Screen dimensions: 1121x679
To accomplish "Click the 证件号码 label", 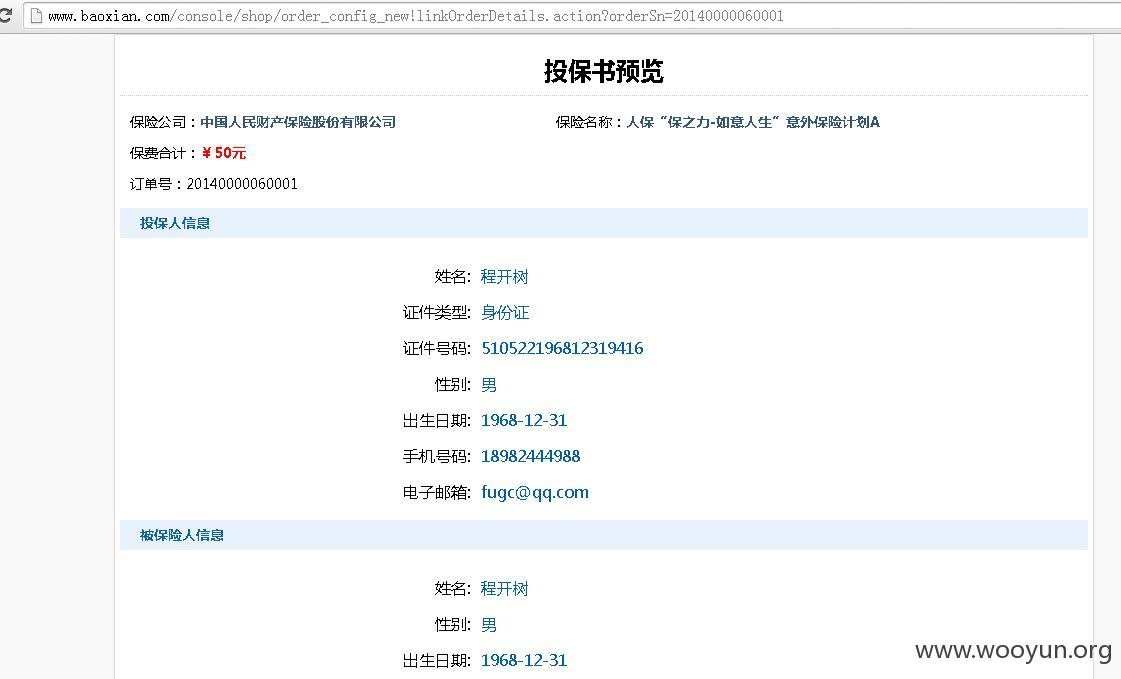I will [x=436, y=348].
